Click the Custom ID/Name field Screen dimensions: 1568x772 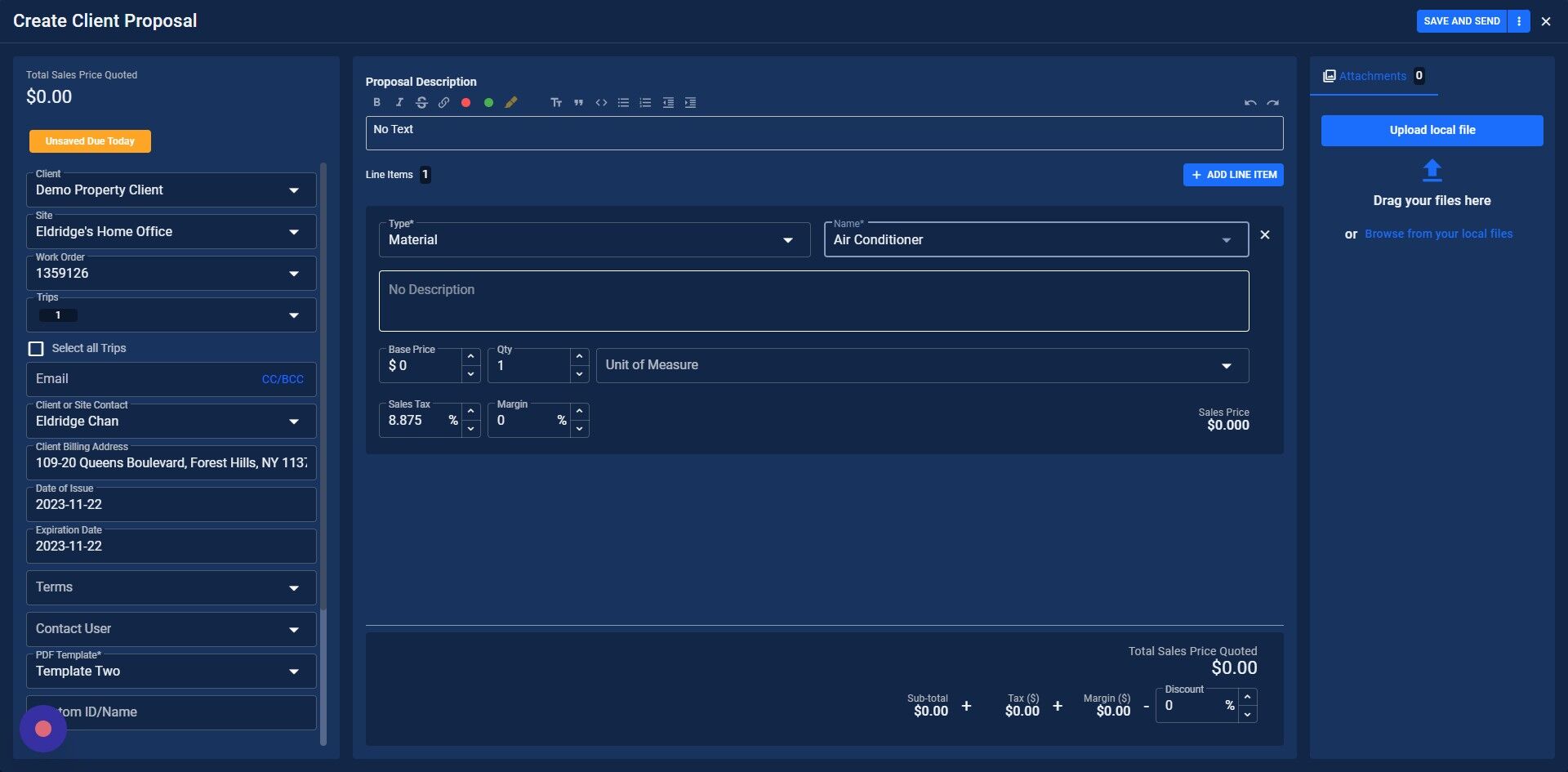(x=171, y=712)
